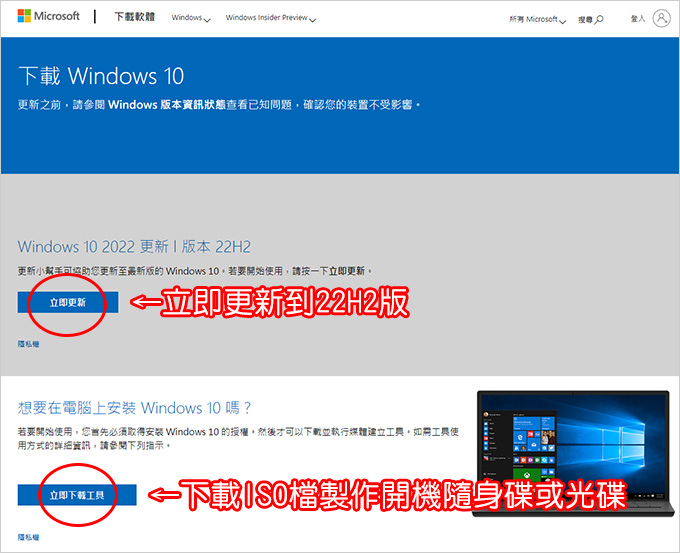Click 想要在電腦上安裝 Windows 10 嗎 heading
Viewport: 680px width, 553px height.
(134, 408)
